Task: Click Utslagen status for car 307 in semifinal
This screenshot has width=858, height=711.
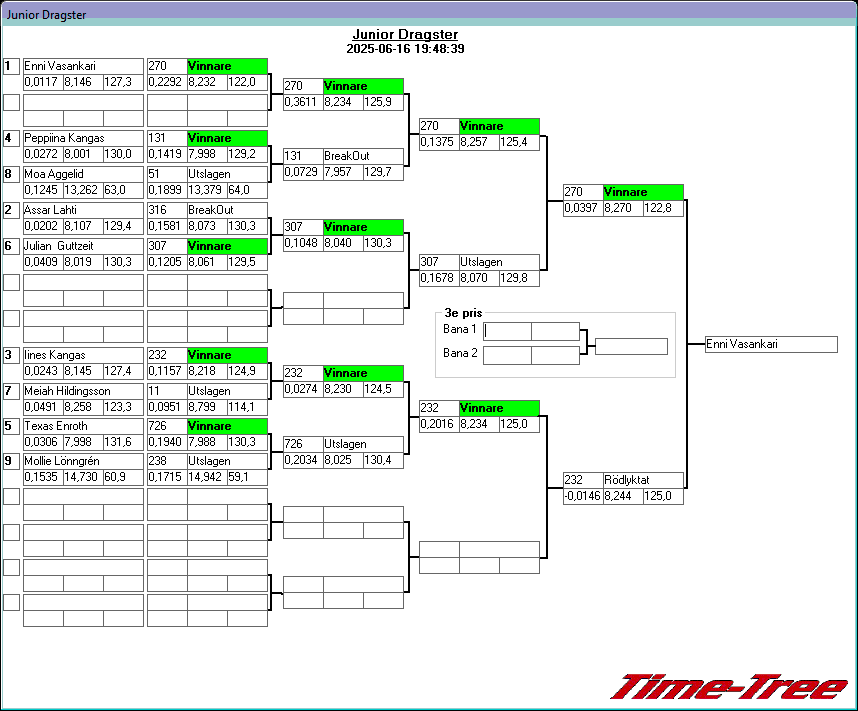Action: coord(499,262)
